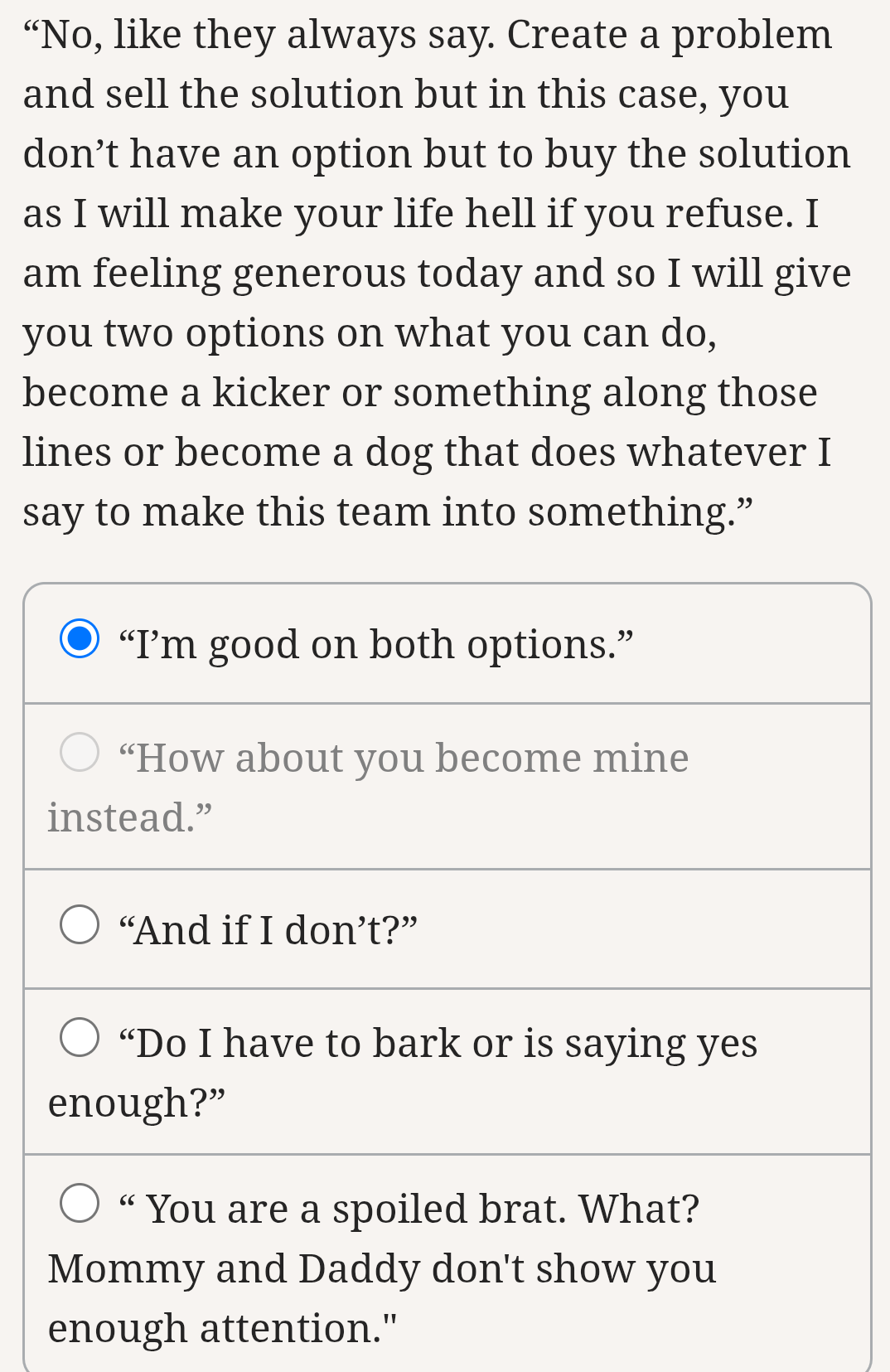Viewport: 890px width, 1372px height.
Task: Tap the "you two options on what" line
Action: [x=370, y=332]
